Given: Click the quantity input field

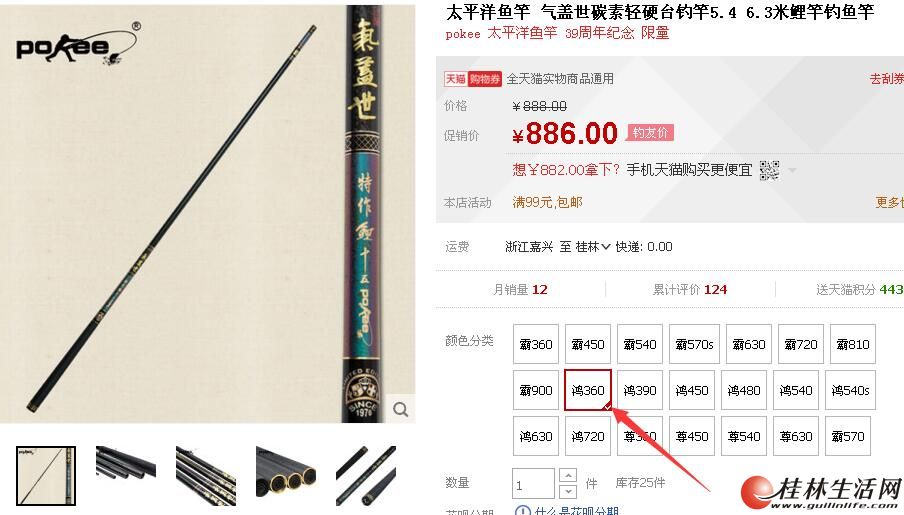Looking at the screenshot, I should click(533, 484).
